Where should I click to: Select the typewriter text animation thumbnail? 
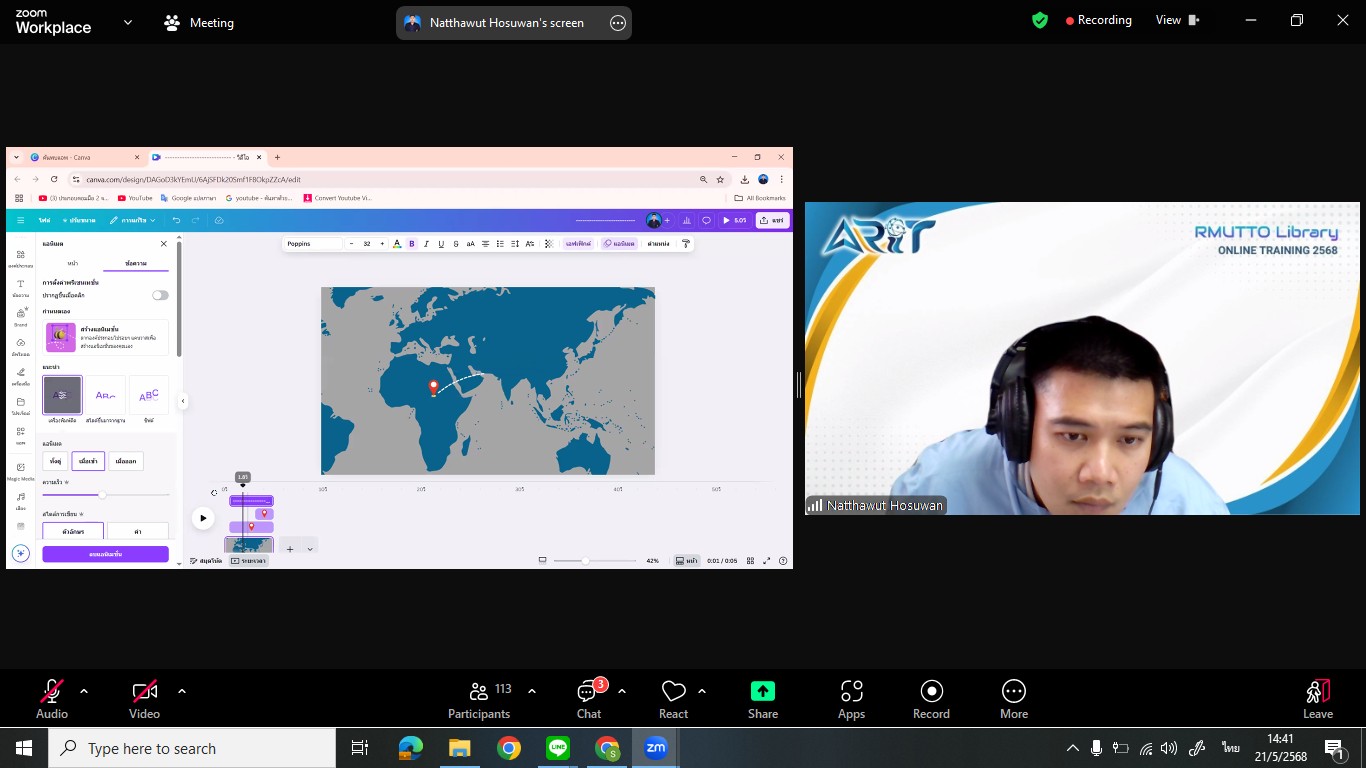click(62, 395)
